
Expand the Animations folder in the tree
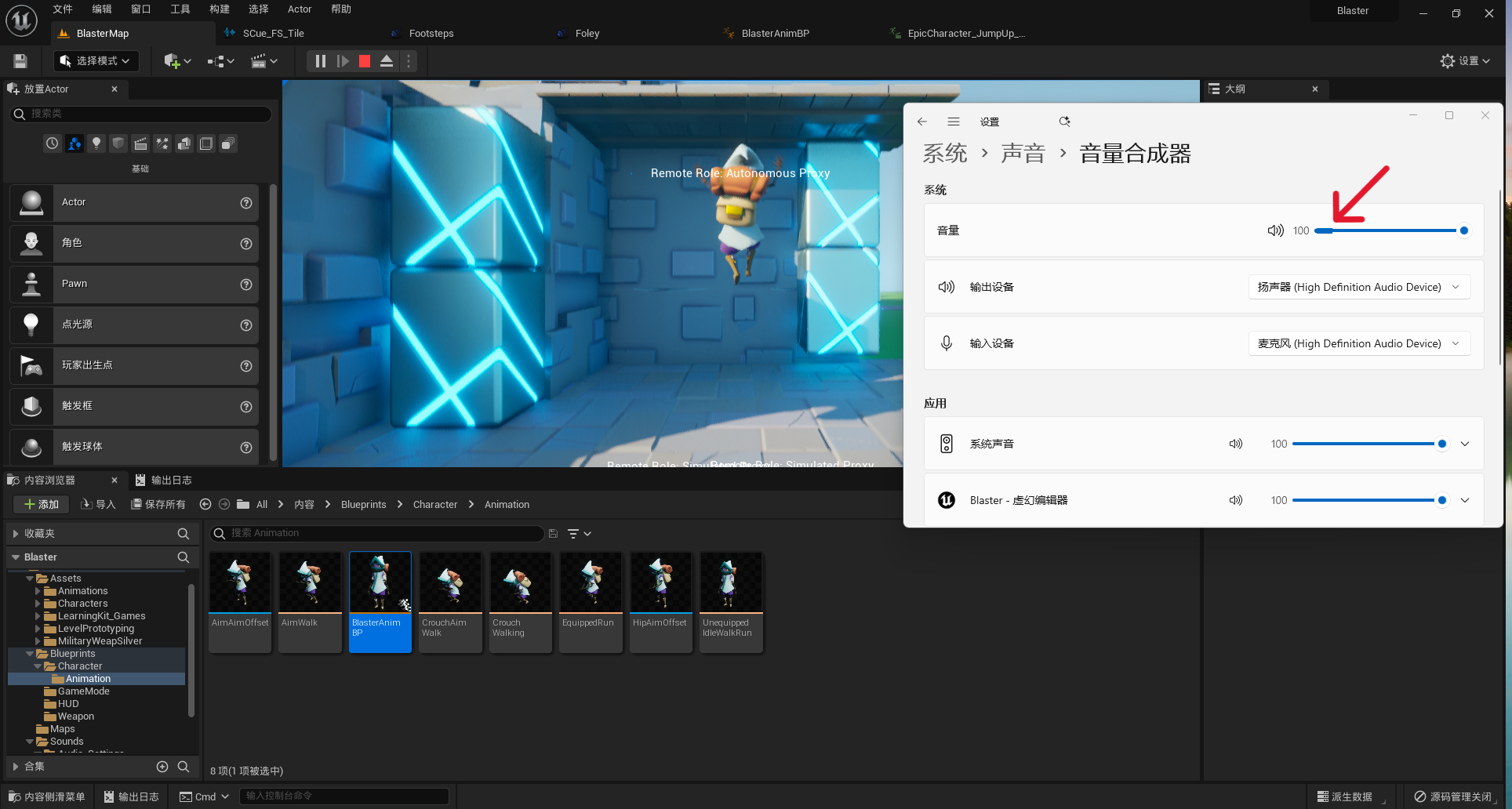point(38,591)
